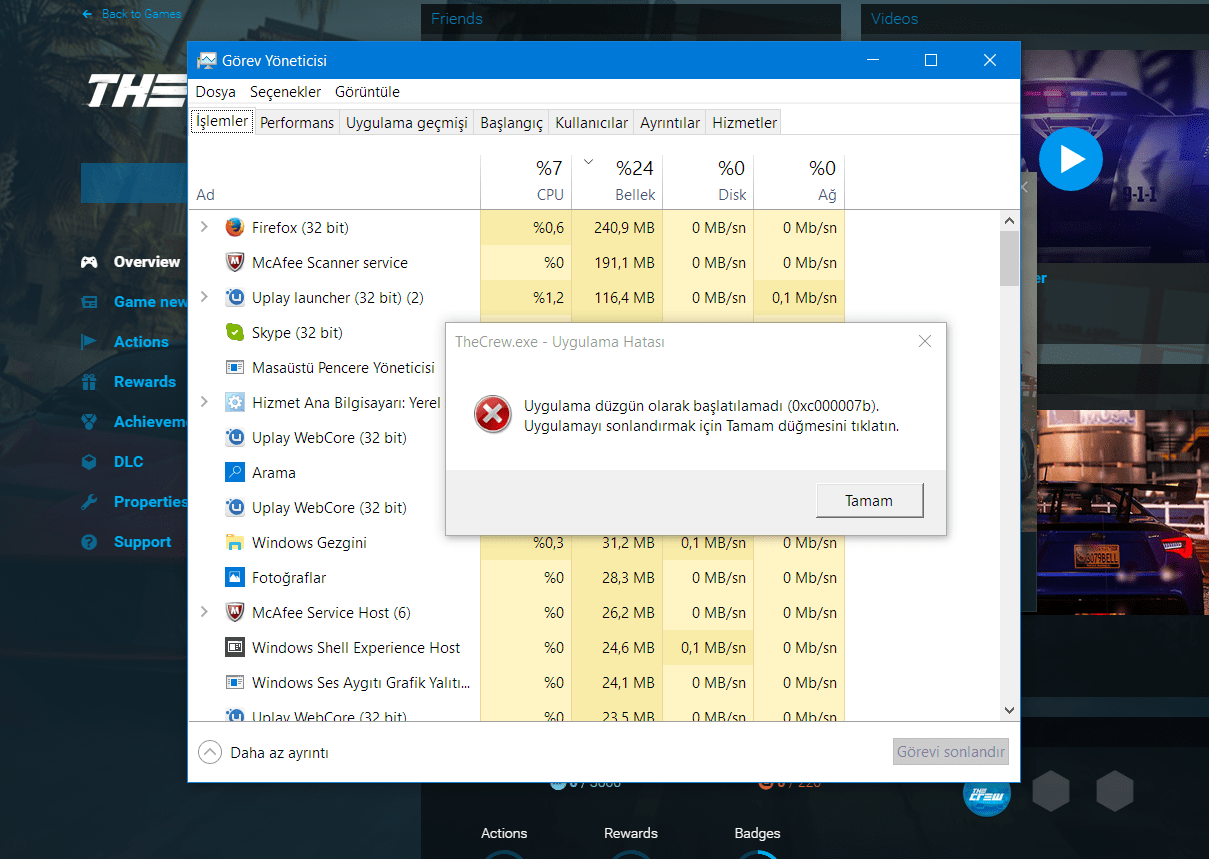The image size is (1209, 859).
Task: Click the process list scroll down arrow
Action: pos(1009,709)
